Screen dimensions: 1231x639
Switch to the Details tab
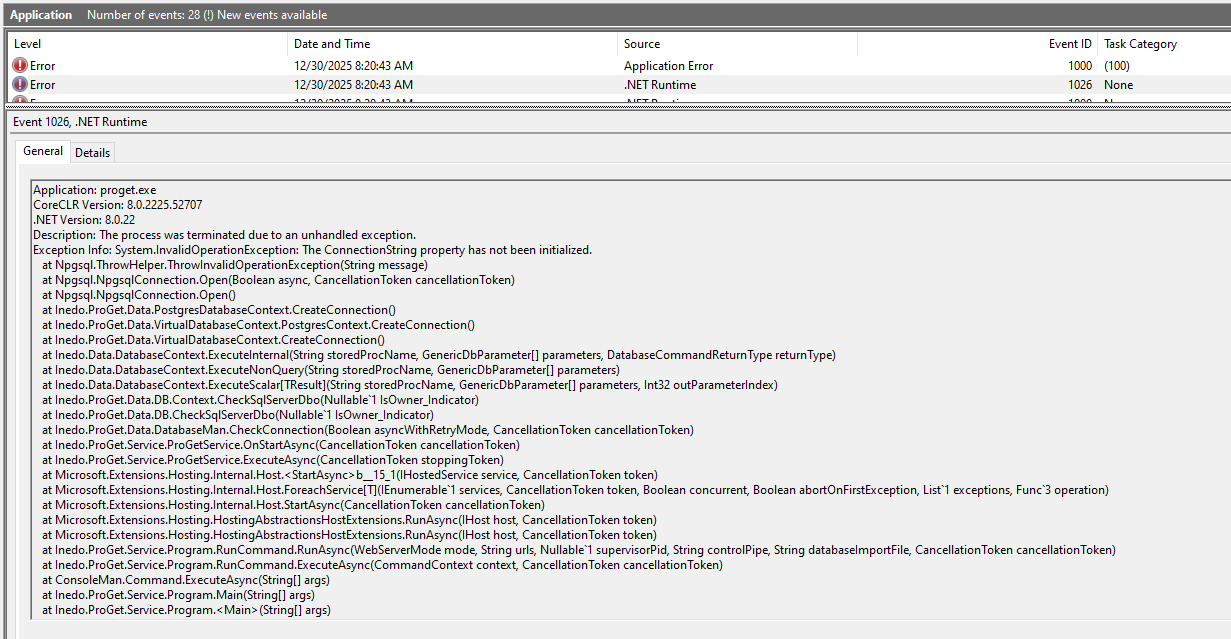tap(93, 152)
